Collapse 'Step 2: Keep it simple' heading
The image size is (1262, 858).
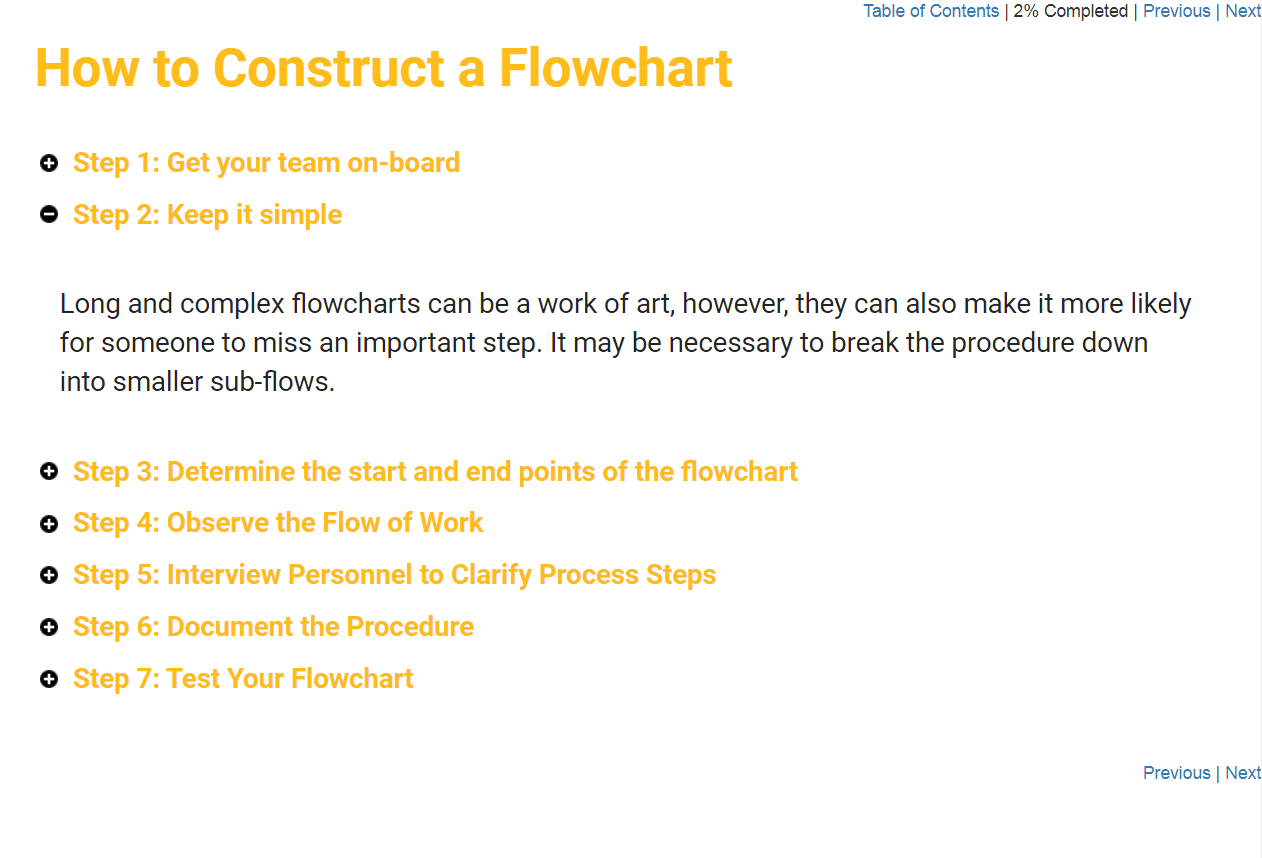(207, 214)
